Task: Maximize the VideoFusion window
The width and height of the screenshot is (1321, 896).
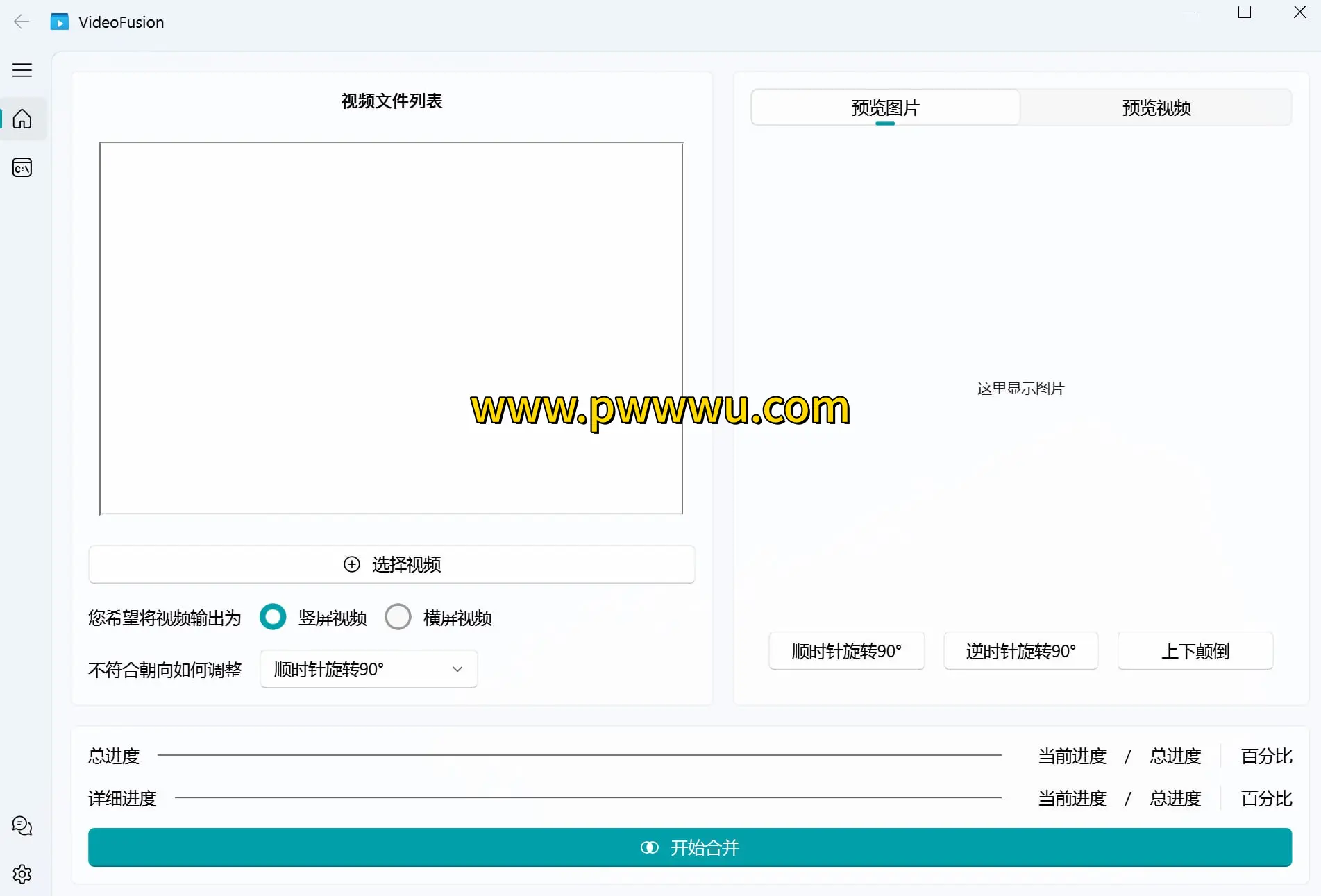Action: click(1245, 12)
